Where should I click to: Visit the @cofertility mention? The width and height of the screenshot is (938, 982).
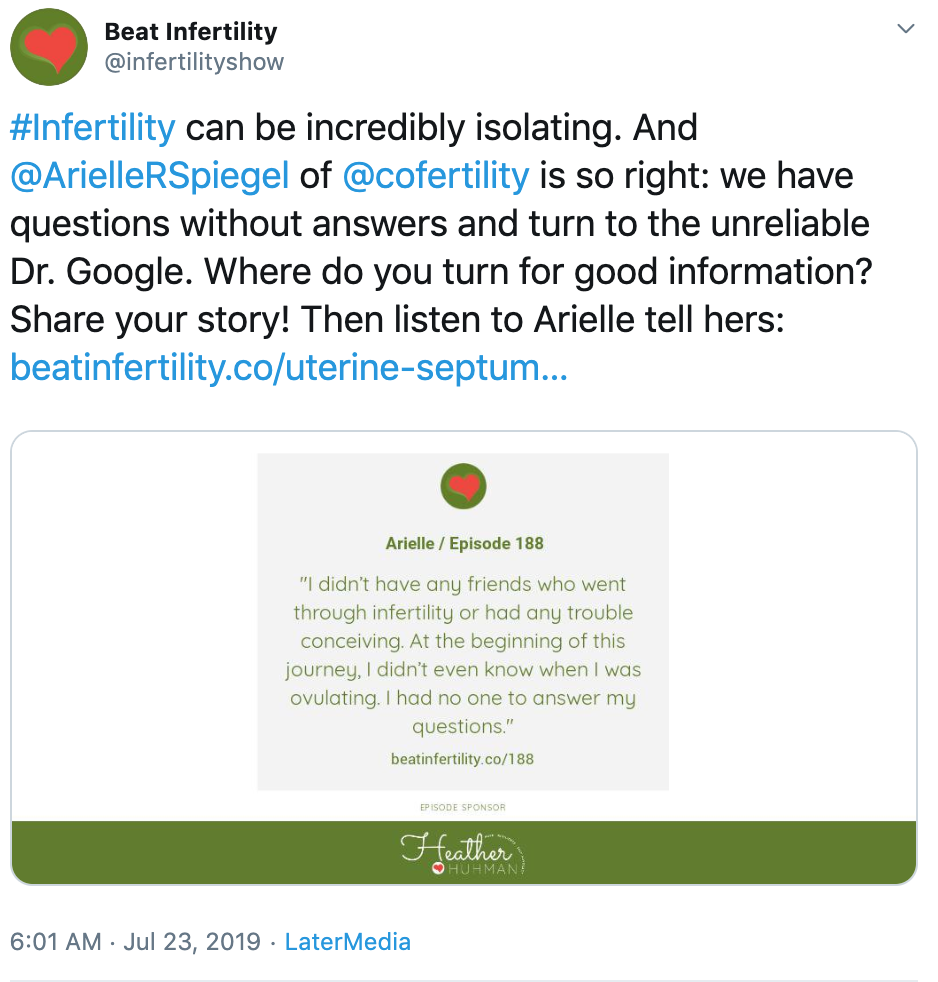(x=436, y=175)
